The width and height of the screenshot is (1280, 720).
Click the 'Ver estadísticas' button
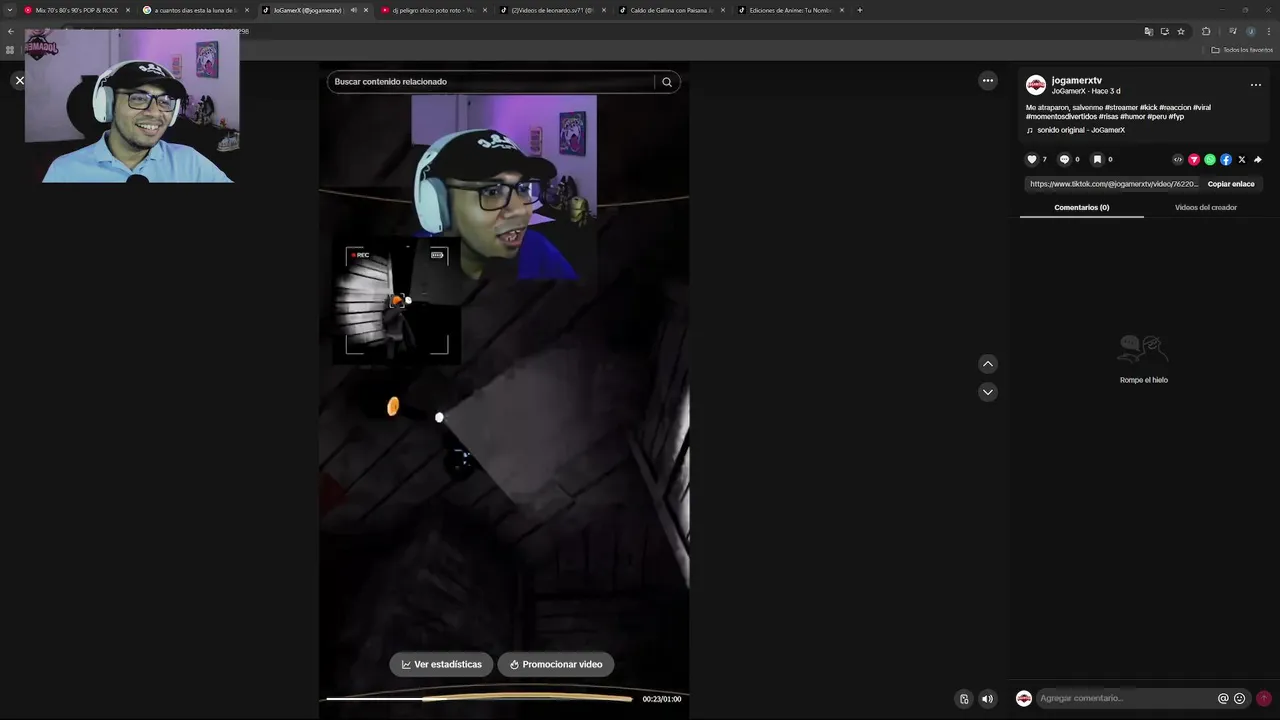pos(442,664)
